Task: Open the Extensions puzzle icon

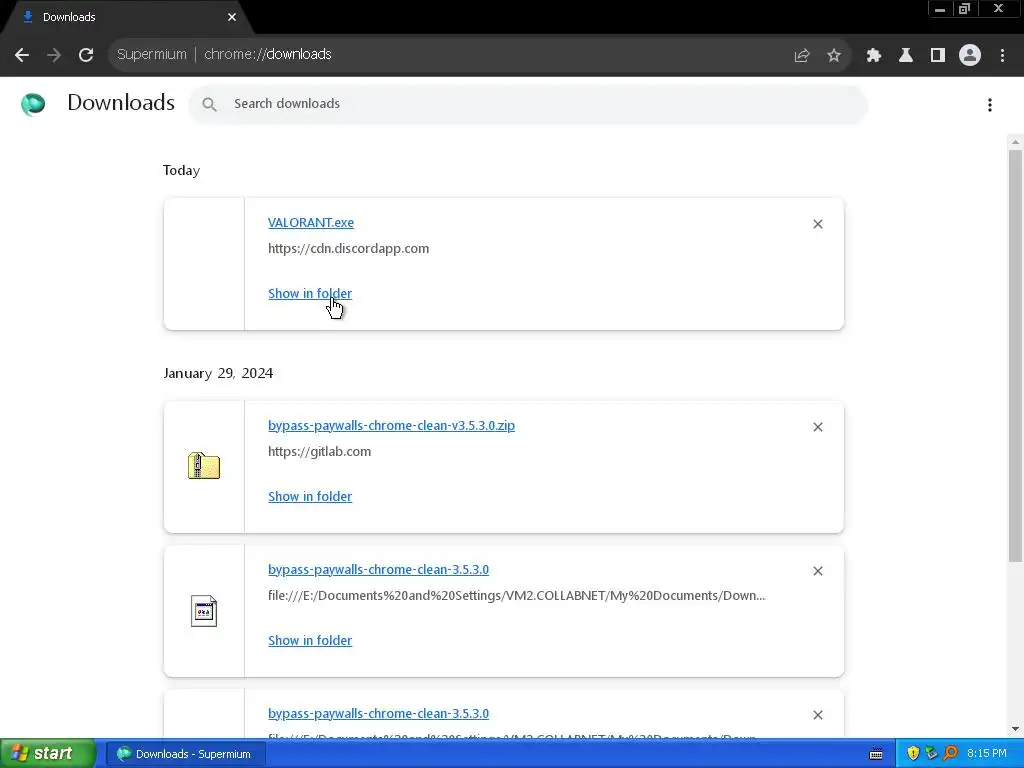Action: (x=873, y=55)
